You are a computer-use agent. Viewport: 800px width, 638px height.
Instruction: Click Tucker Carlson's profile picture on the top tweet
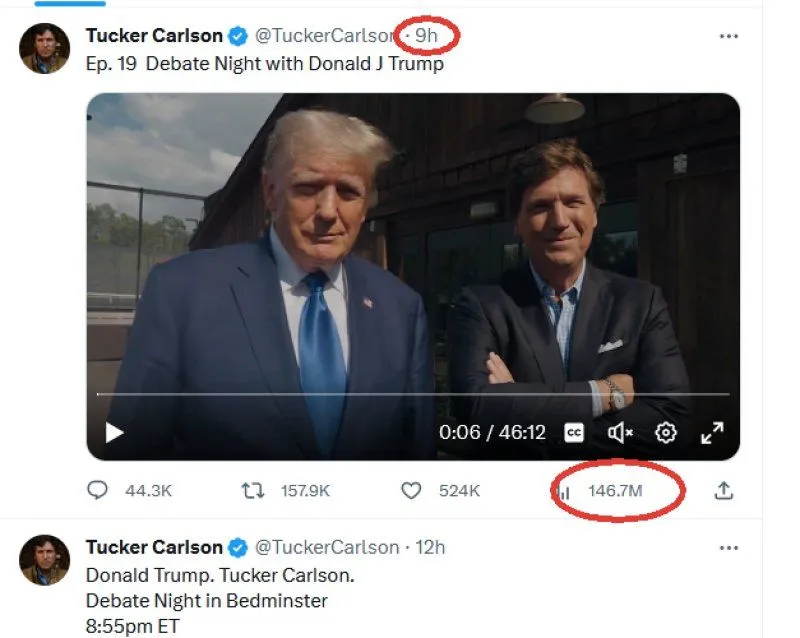pyautogui.click(x=45, y=47)
